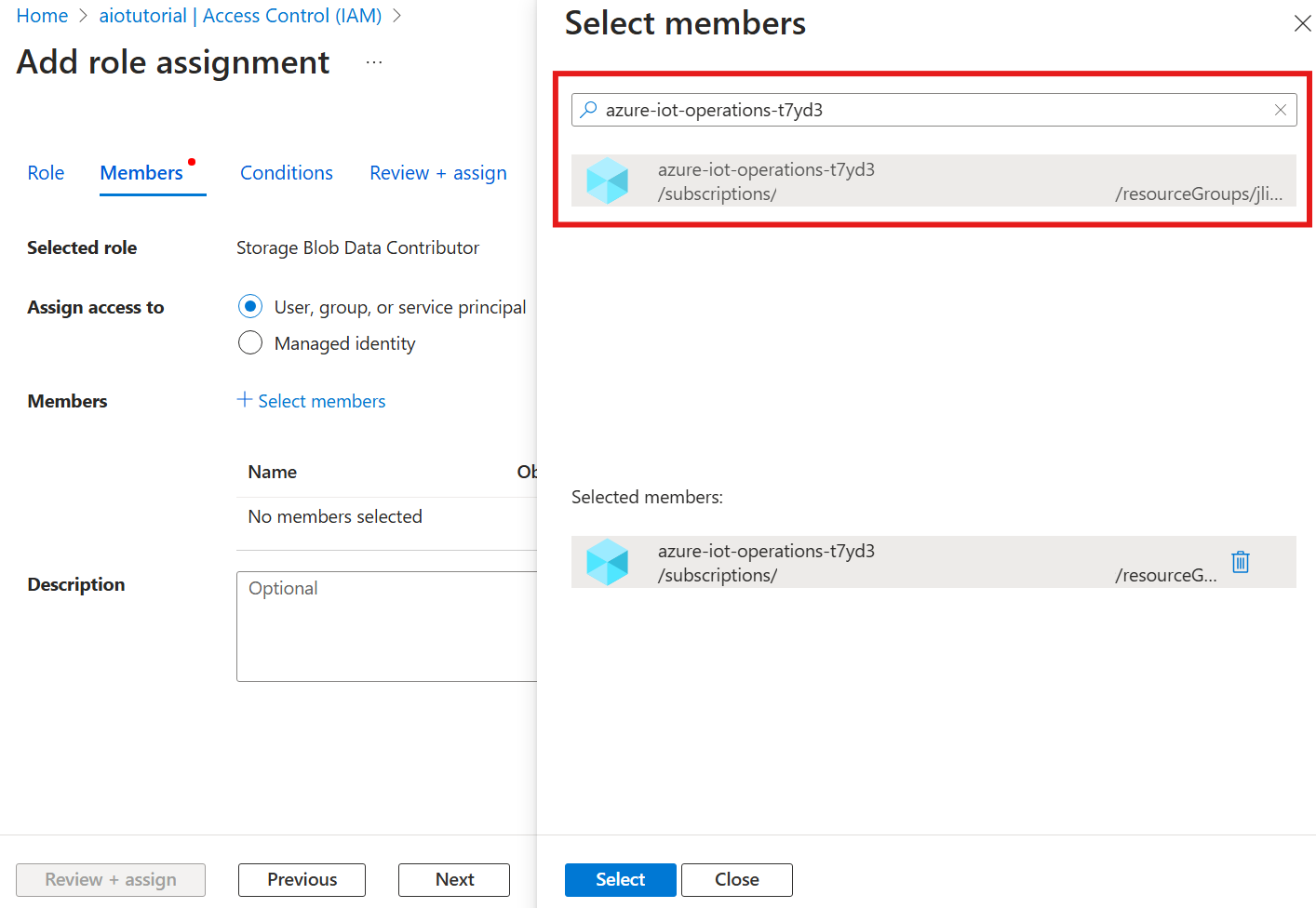Delete the selected member with trash icon

point(1241,562)
